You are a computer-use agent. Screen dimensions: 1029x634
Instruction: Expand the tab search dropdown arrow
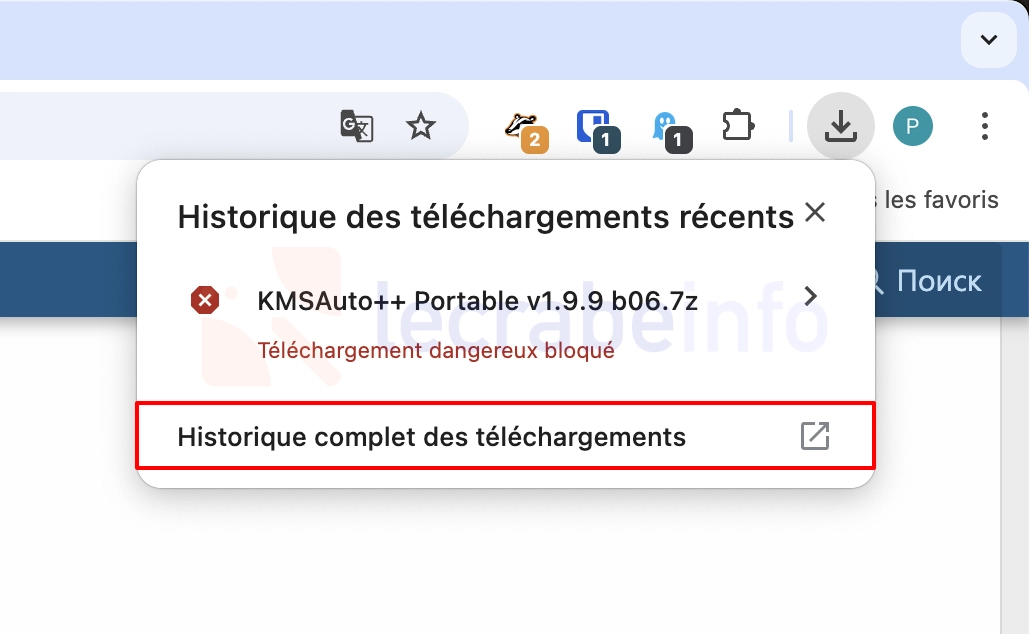pyautogui.click(x=988, y=40)
